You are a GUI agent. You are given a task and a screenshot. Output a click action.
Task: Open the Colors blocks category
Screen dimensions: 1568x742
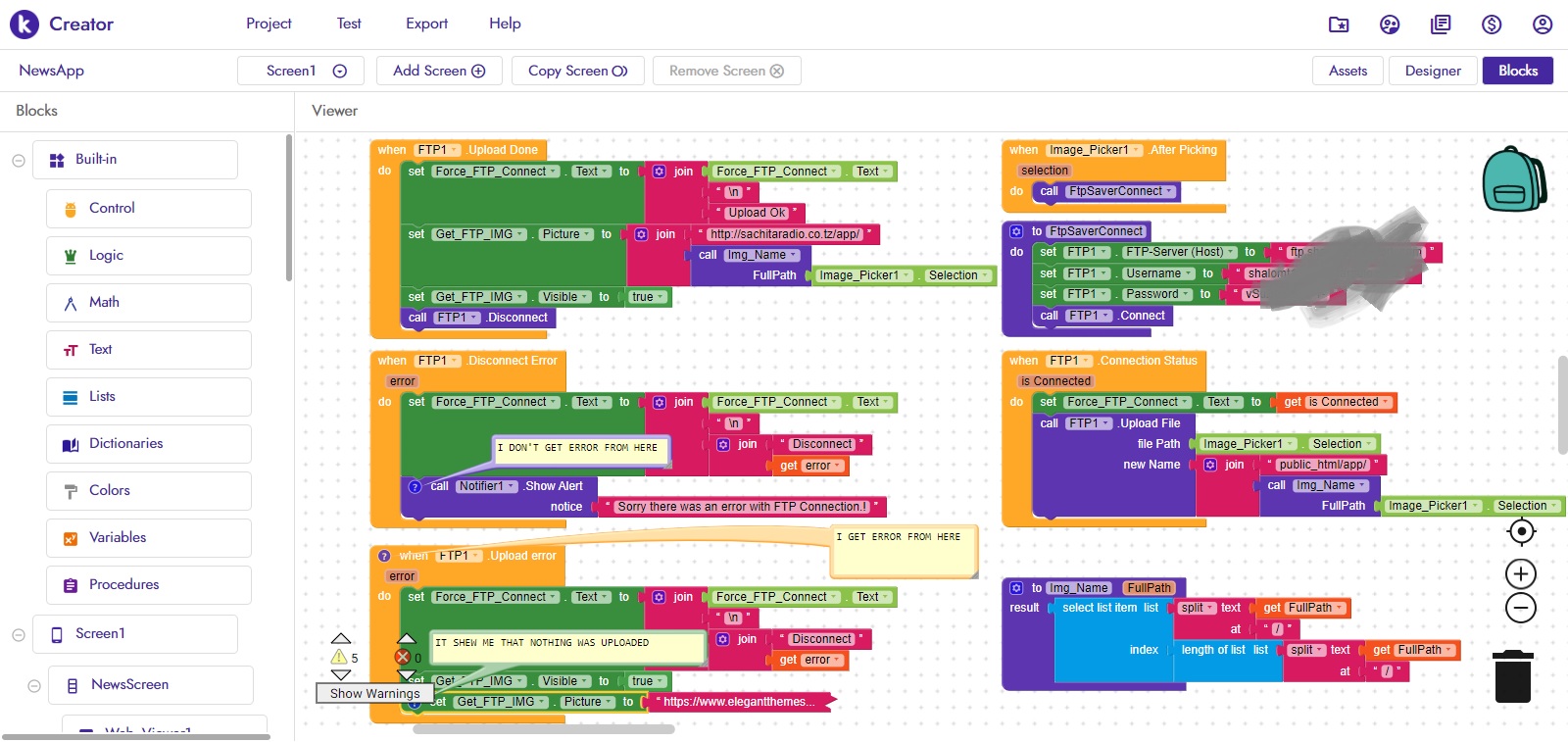149,491
